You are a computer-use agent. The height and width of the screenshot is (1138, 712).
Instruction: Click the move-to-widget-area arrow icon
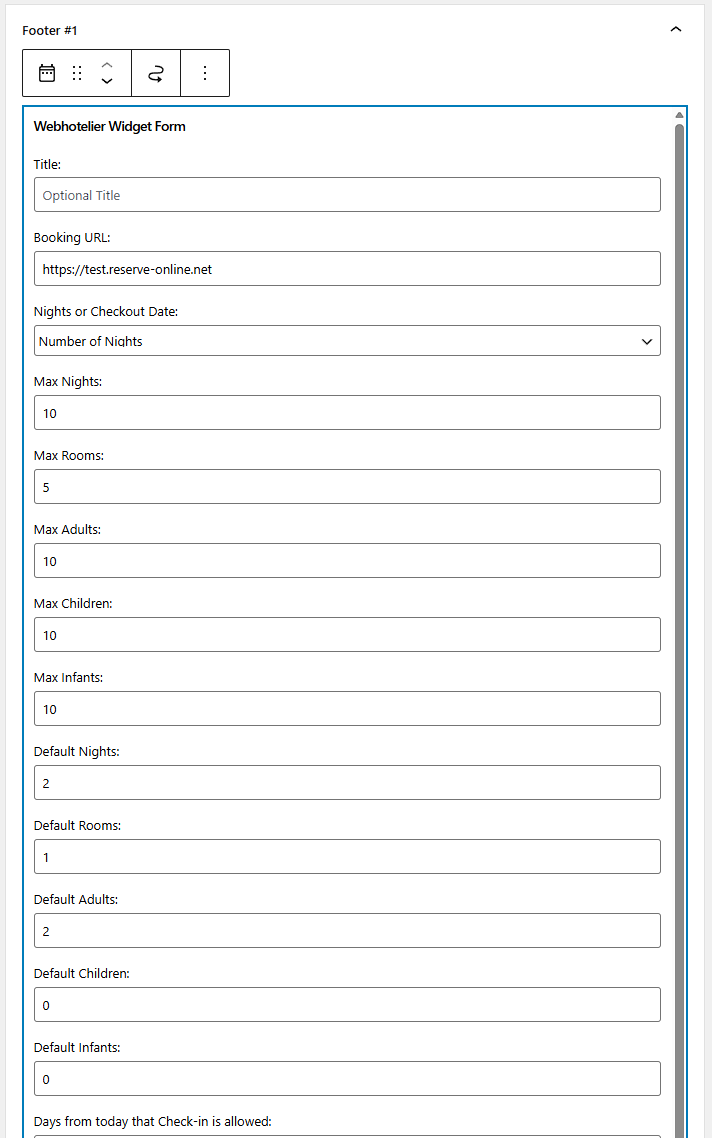(x=155, y=72)
